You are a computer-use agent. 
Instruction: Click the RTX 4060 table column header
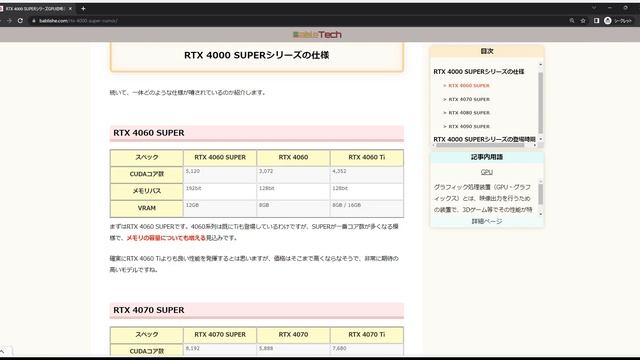[x=293, y=158]
